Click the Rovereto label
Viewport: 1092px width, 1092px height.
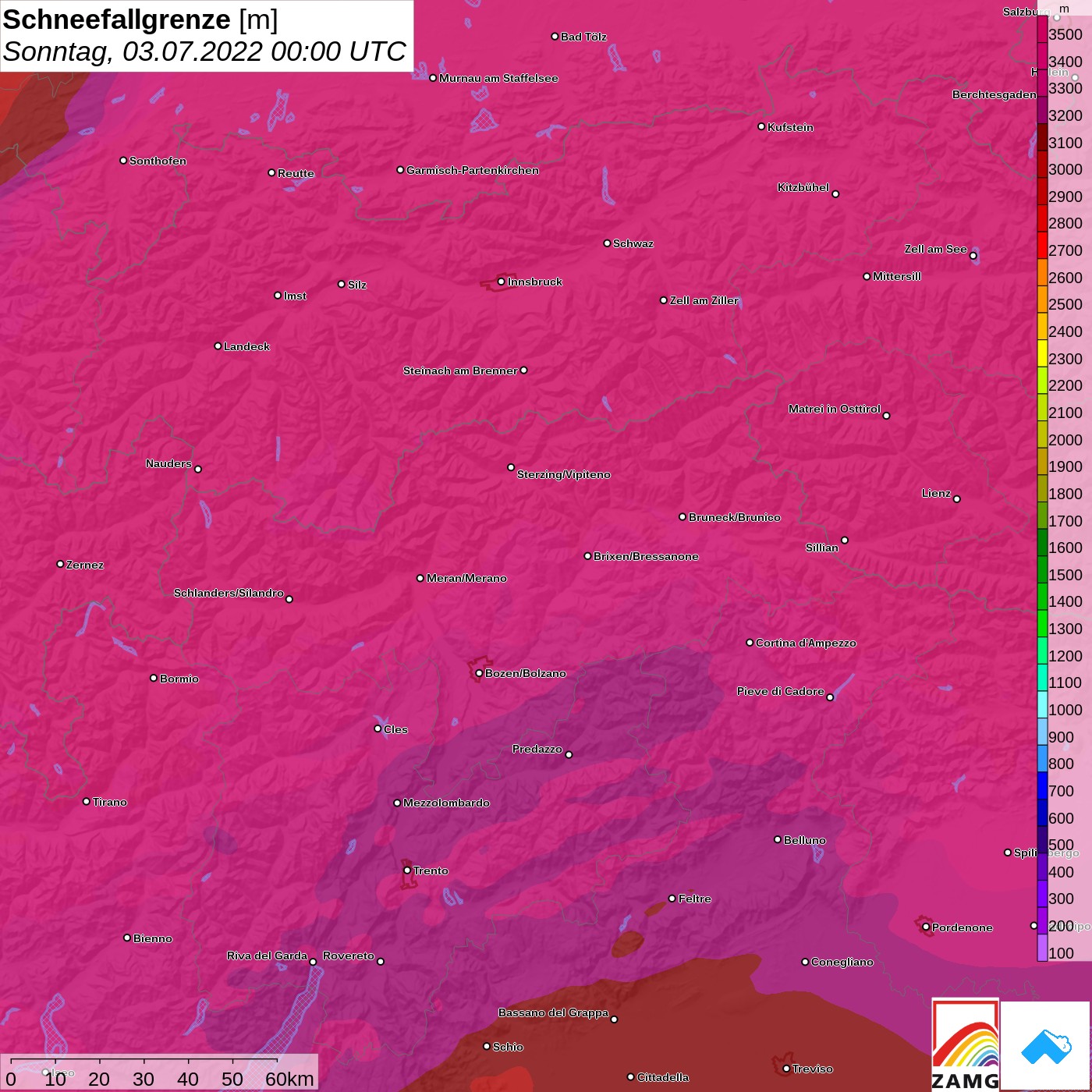pyautogui.click(x=349, y=955)
